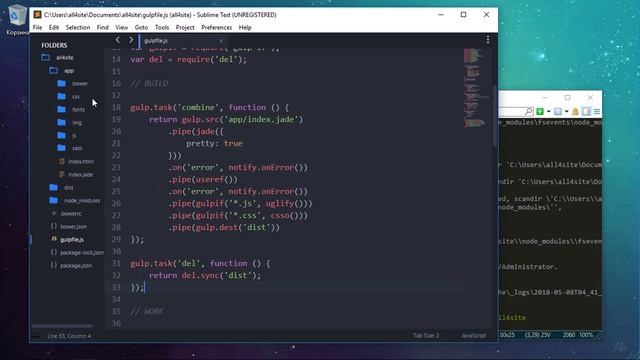Toggle the highlighted panel icon in terminal toolbar

pyautogui.click(x=586, y=111)
